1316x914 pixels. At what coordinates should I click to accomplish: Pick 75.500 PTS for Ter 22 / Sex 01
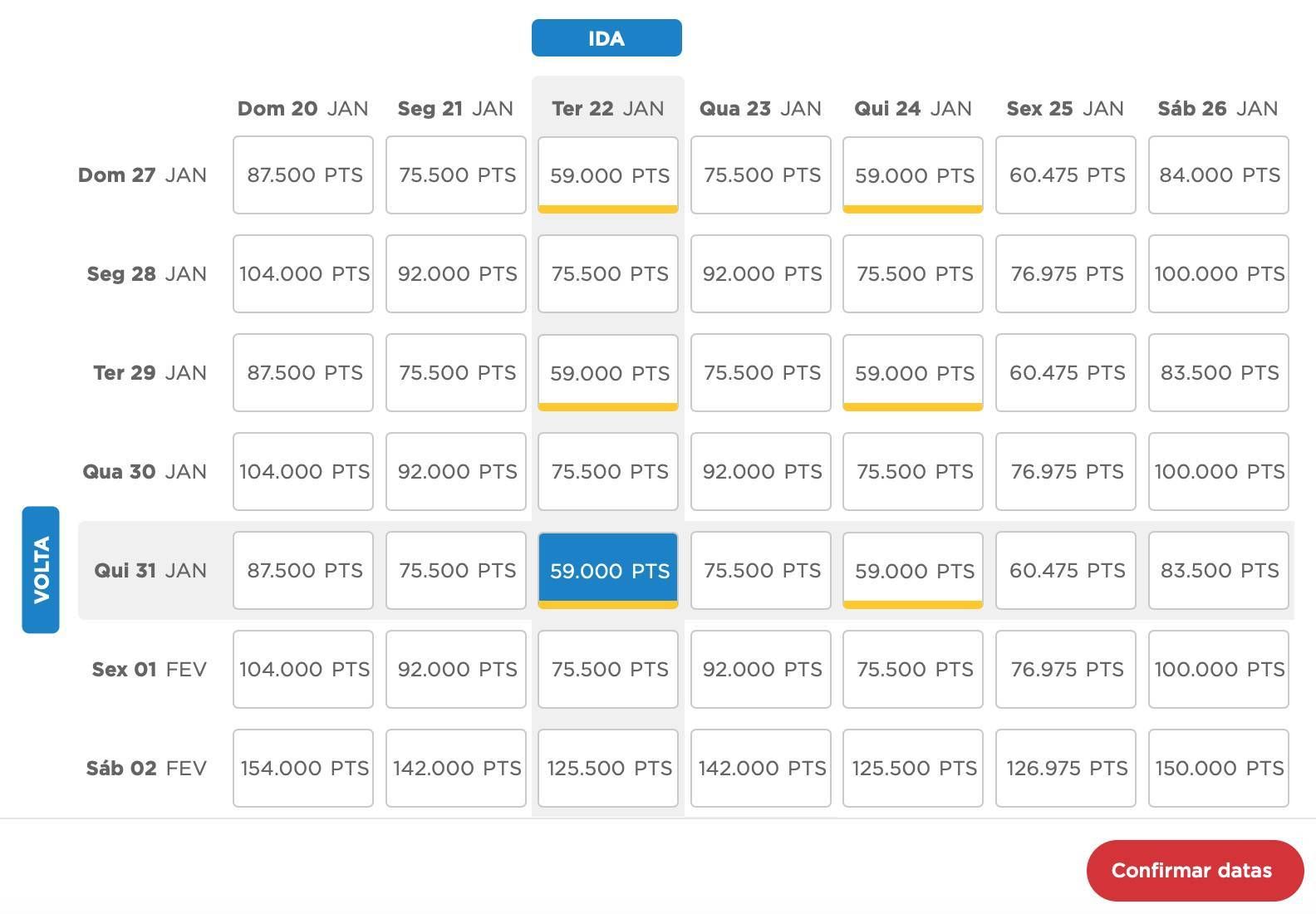pyautogui.click(x=608, y=670)
